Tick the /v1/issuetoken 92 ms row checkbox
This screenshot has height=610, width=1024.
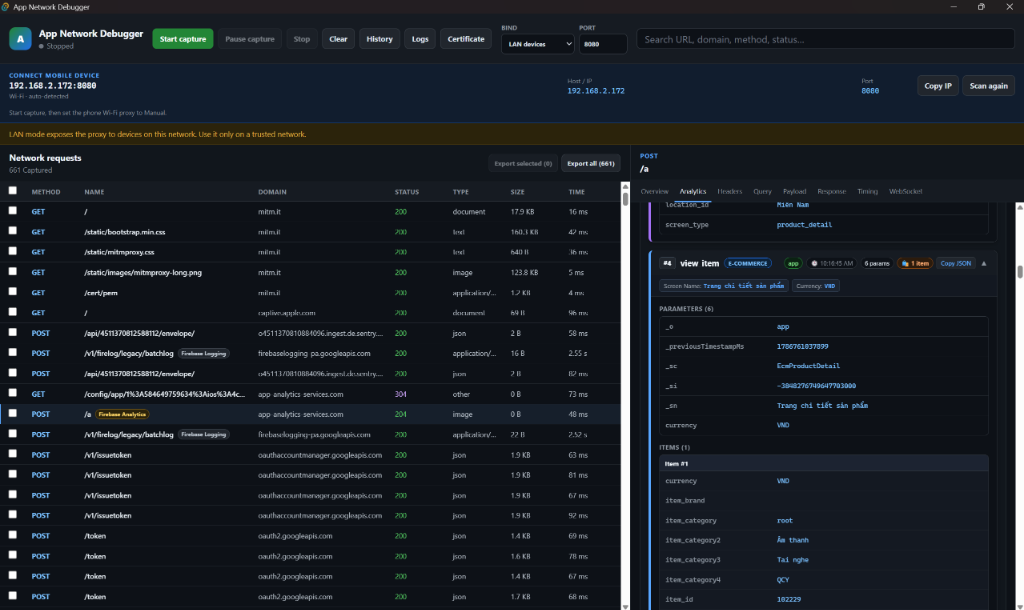[12, 515]
